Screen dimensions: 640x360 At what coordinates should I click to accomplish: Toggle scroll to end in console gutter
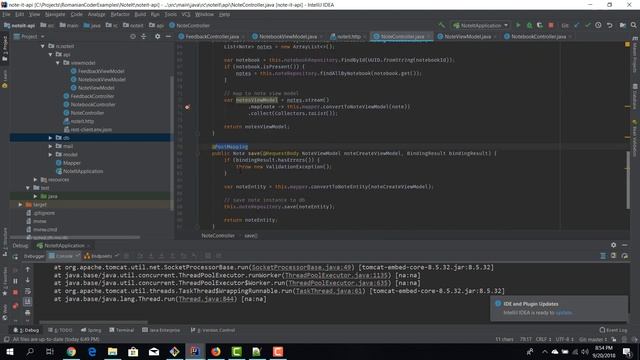27,302
